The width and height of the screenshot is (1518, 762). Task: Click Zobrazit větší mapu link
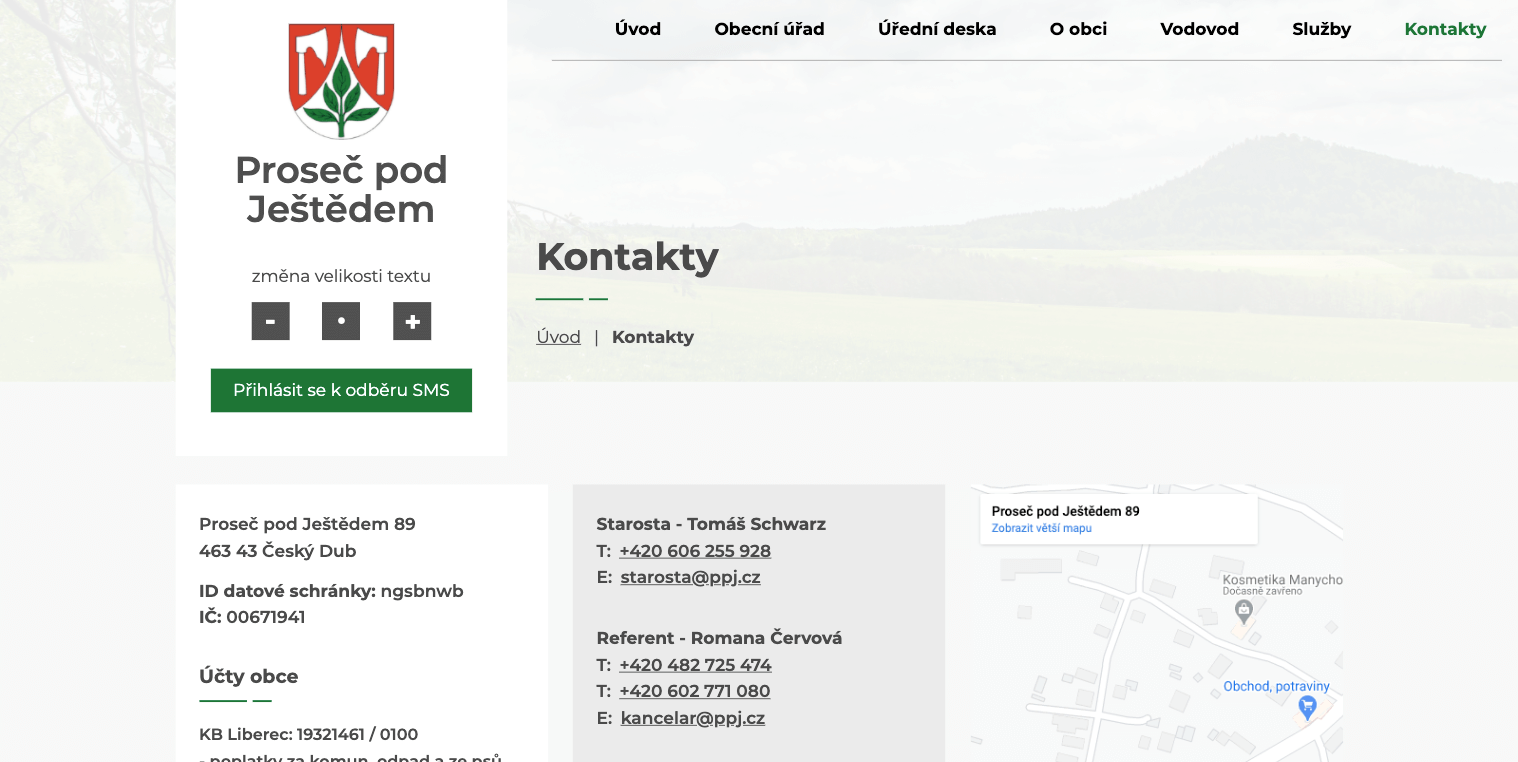tap(1041, 528)
